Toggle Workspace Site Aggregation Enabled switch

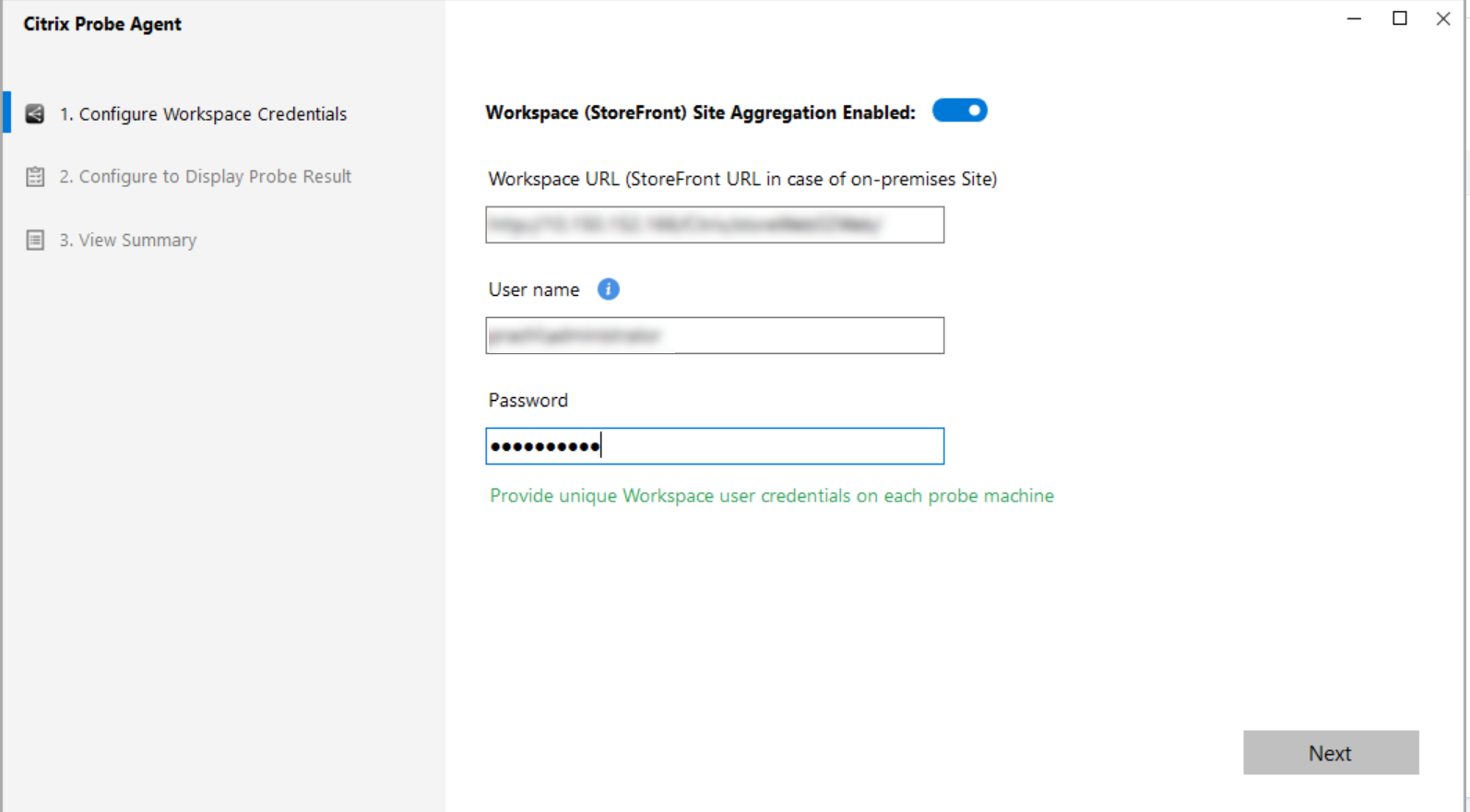[959, 111]
